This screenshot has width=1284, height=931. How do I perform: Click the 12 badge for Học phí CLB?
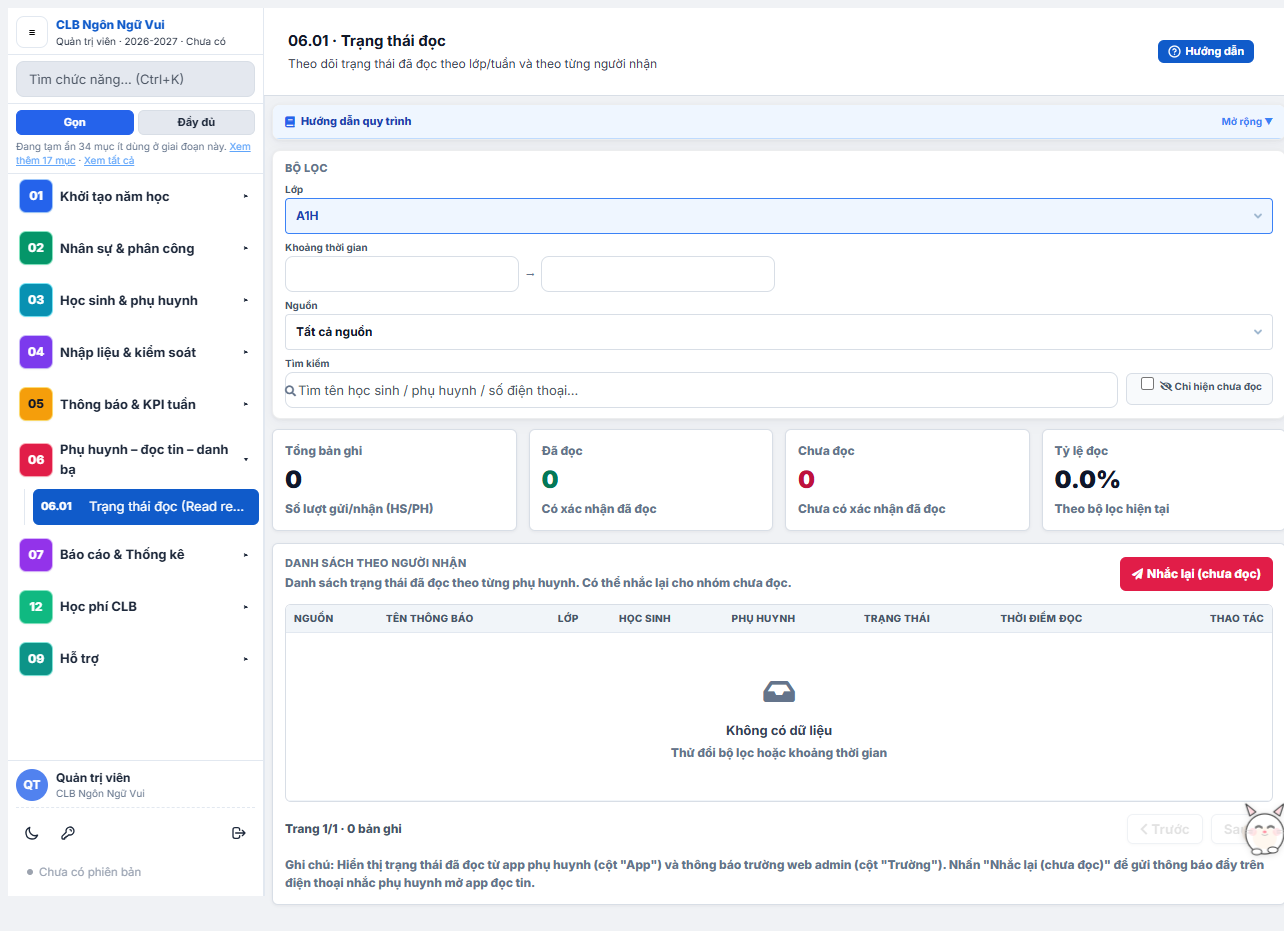tap(36, 606)
